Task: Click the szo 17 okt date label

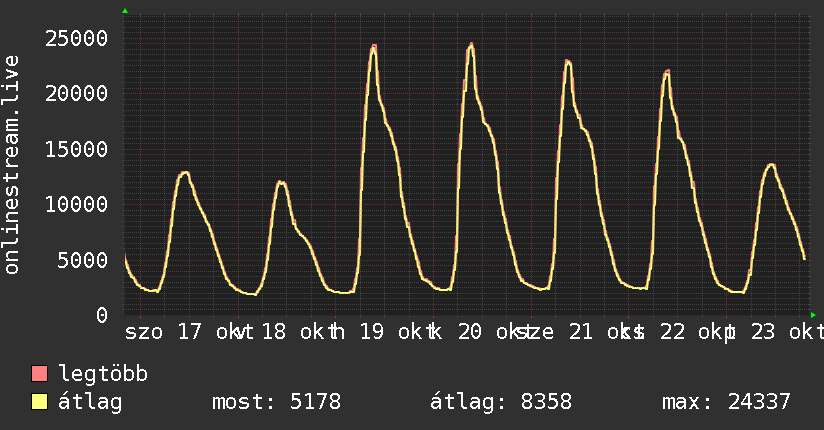Action: coord(183,332)
